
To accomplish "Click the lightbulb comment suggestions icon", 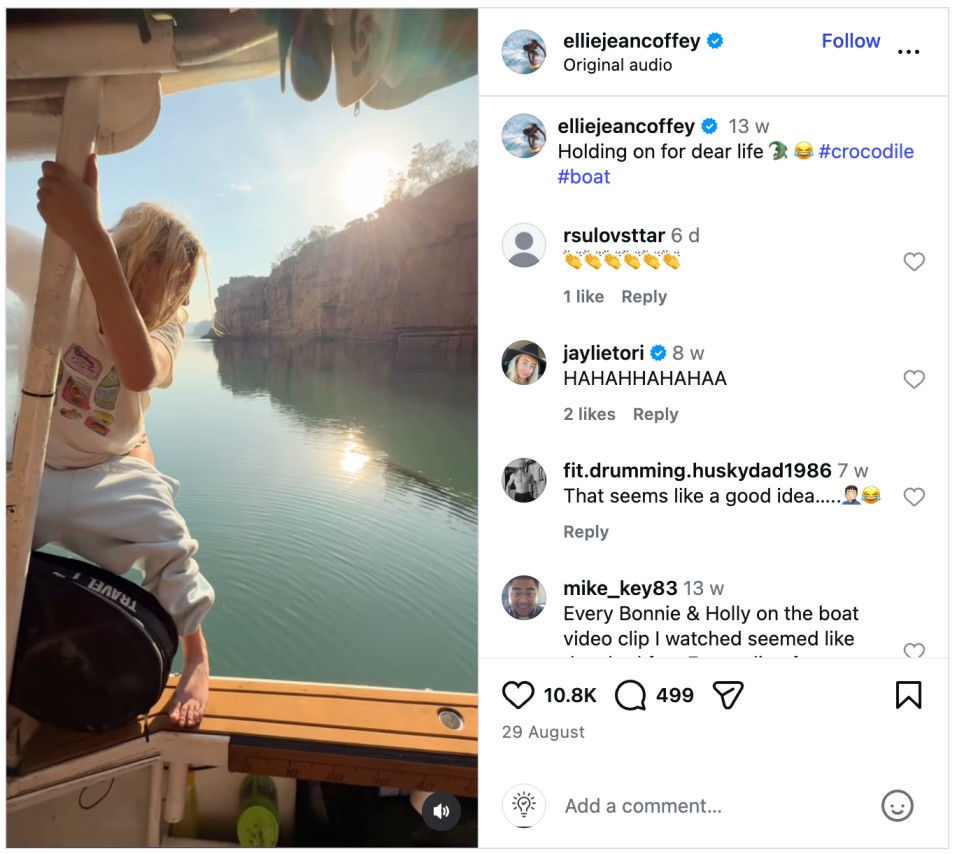I will (x=524, y=806).
